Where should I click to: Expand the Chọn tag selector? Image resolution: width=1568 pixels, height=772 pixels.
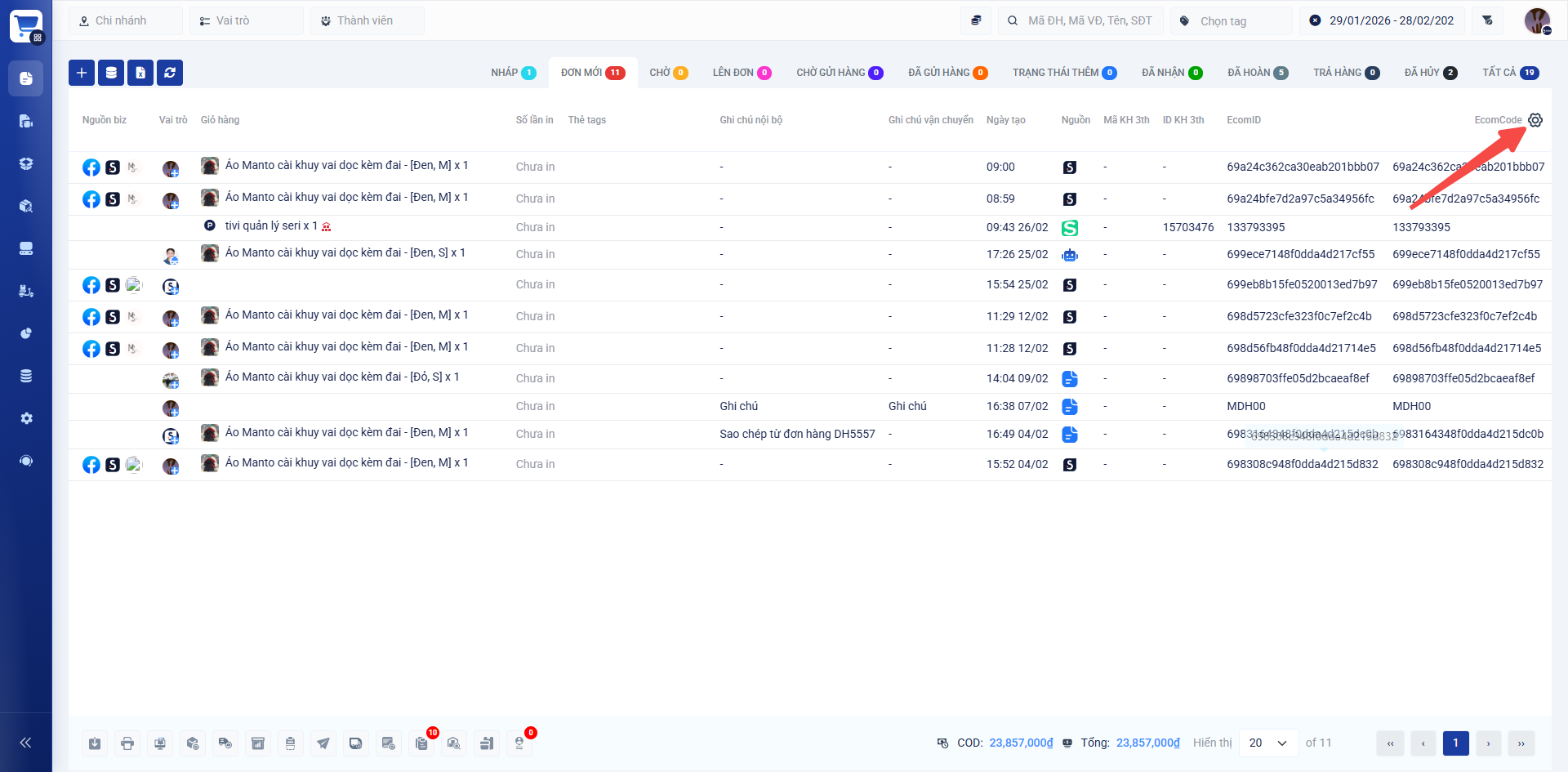point(1232,20)
